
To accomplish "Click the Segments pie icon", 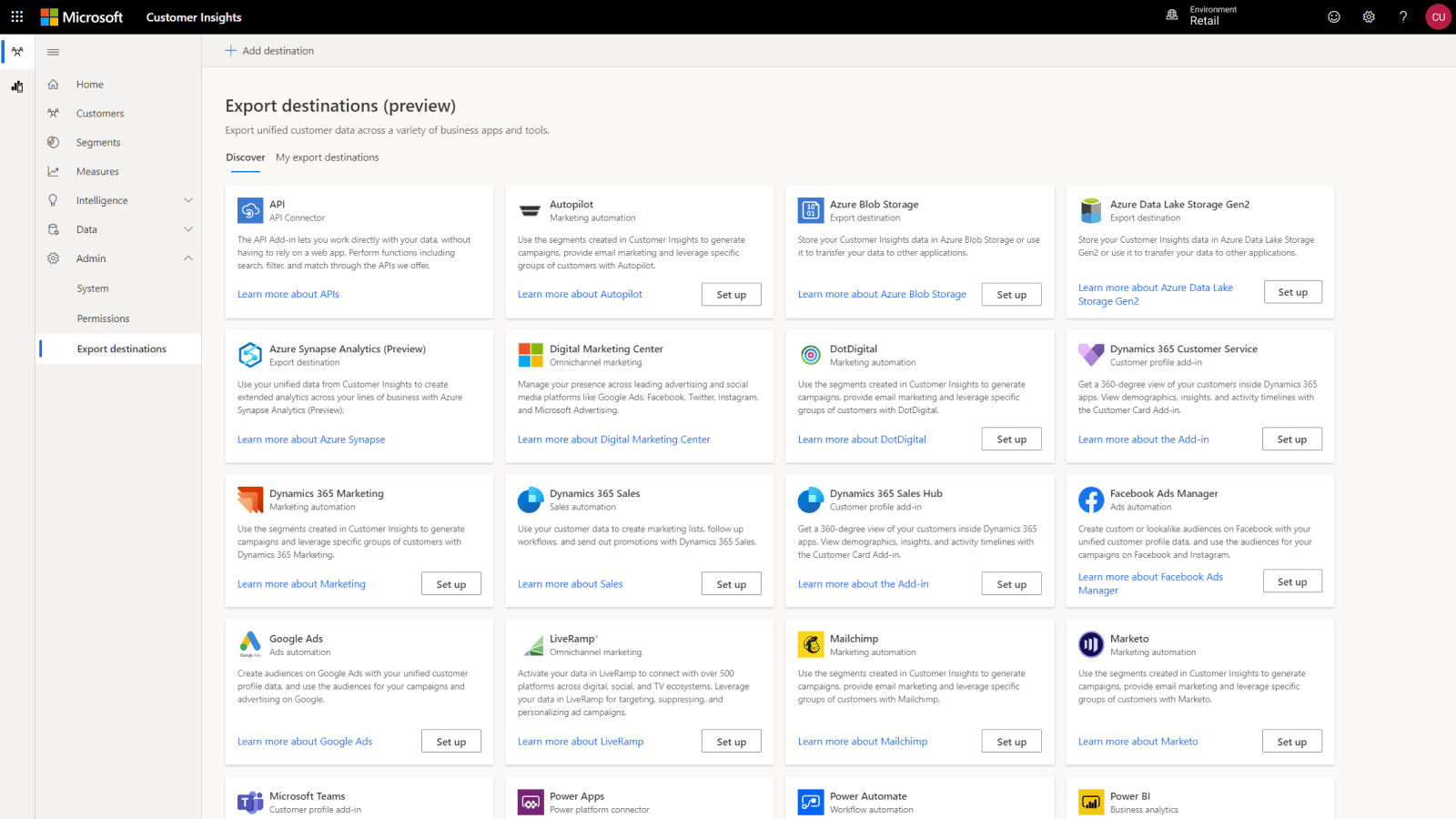I will click(53, 142).
